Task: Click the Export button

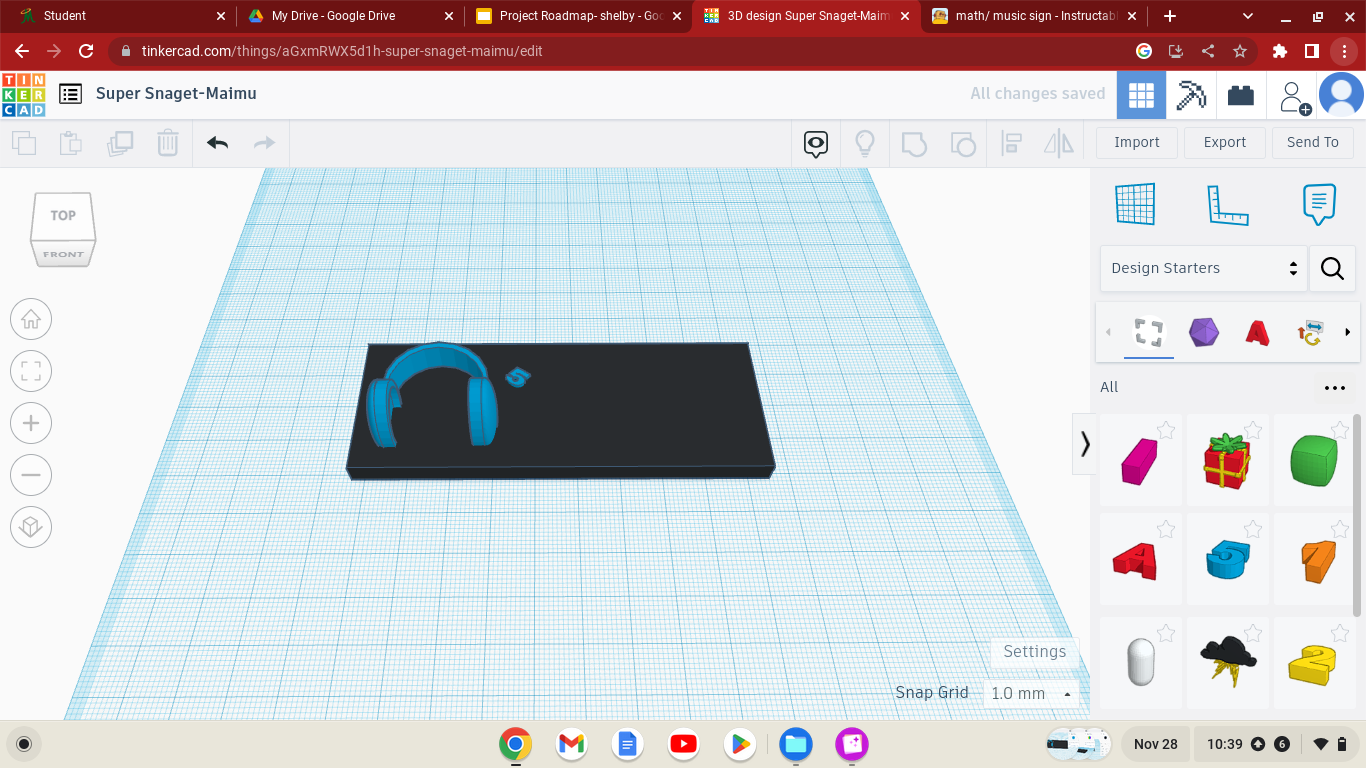Action: (x=1224, y=142)
